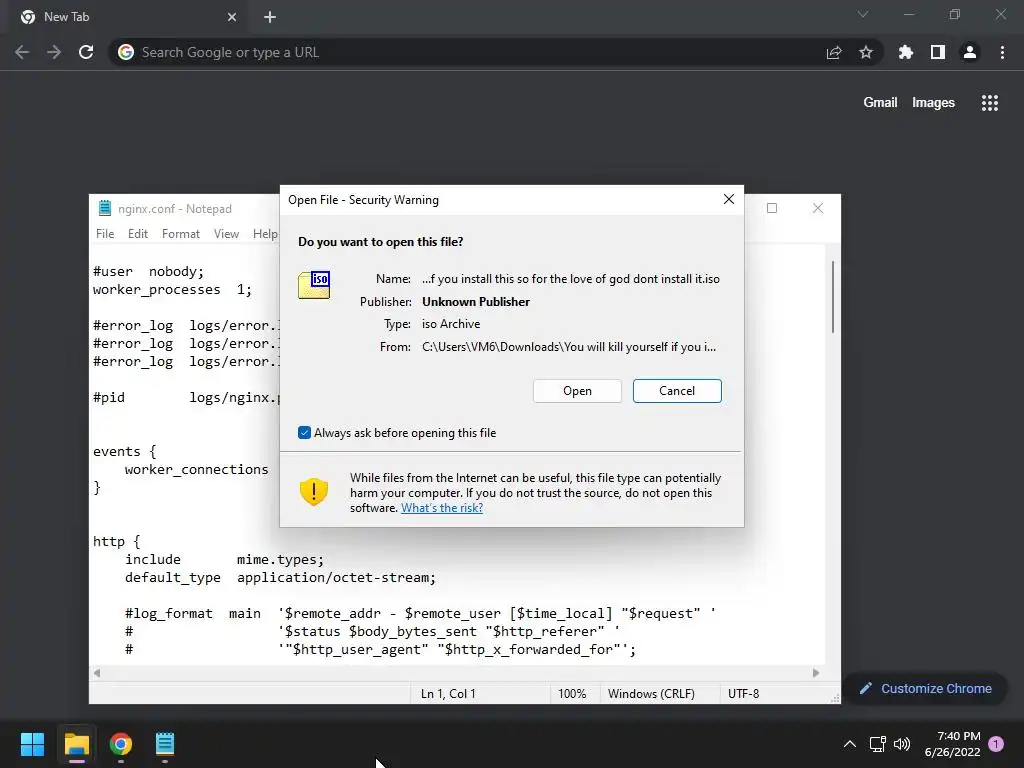This screenshot has width=1024, height=768.
Task: Click Cancel in the Security Warning dialog
Action: 677,391
